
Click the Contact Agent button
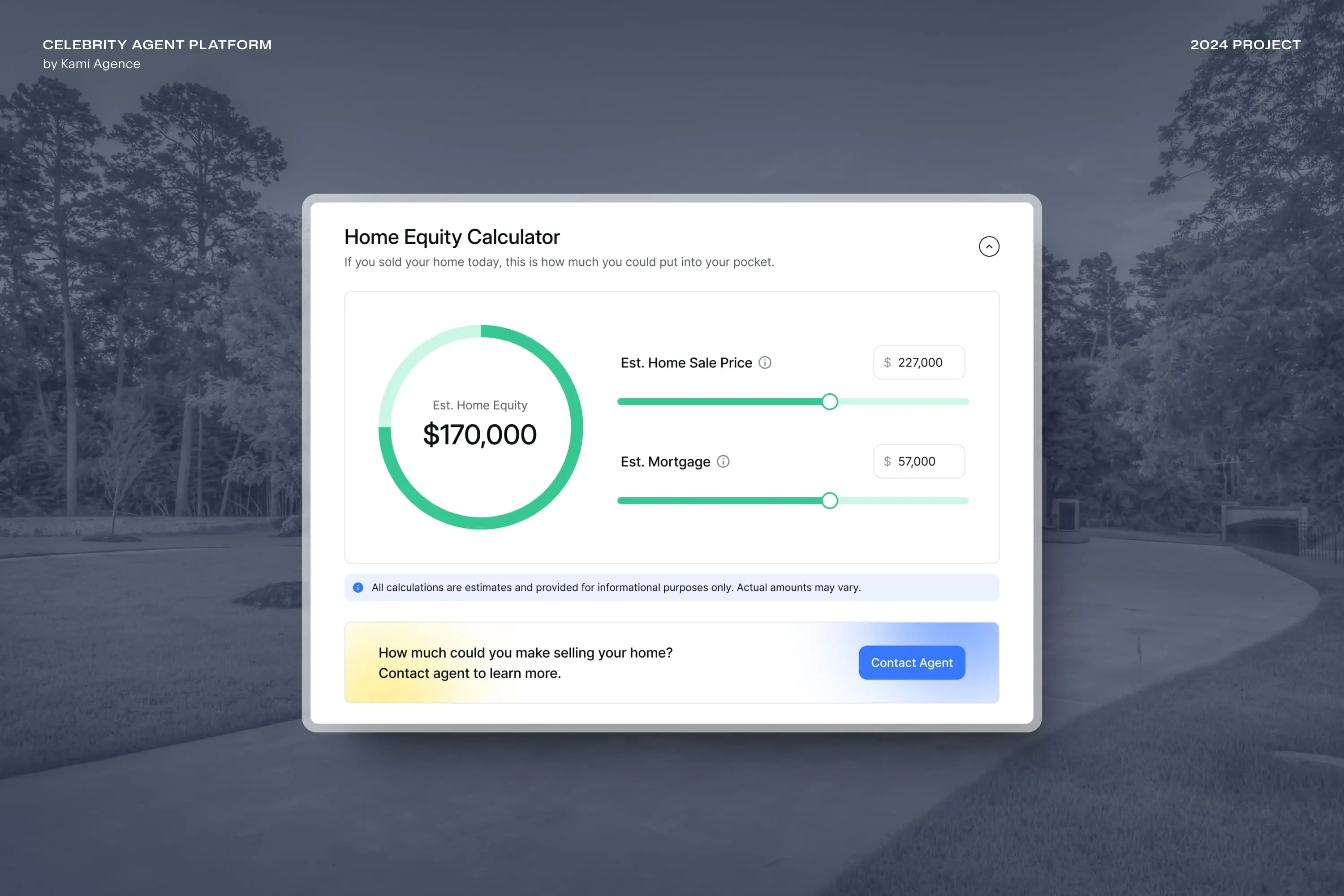tap(911, 662)
